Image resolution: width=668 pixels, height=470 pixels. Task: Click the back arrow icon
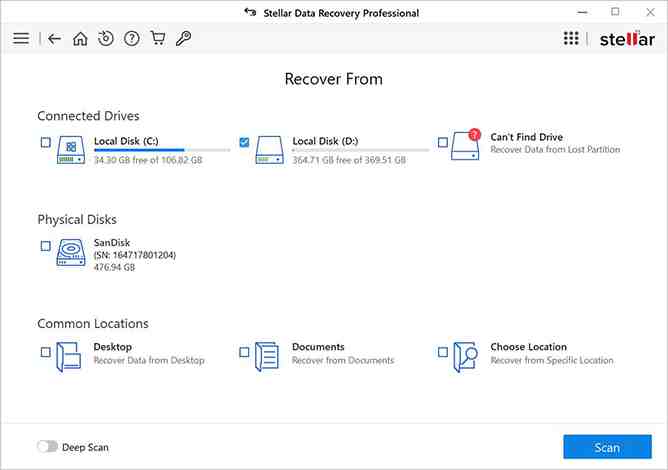(x=55, y=39)
